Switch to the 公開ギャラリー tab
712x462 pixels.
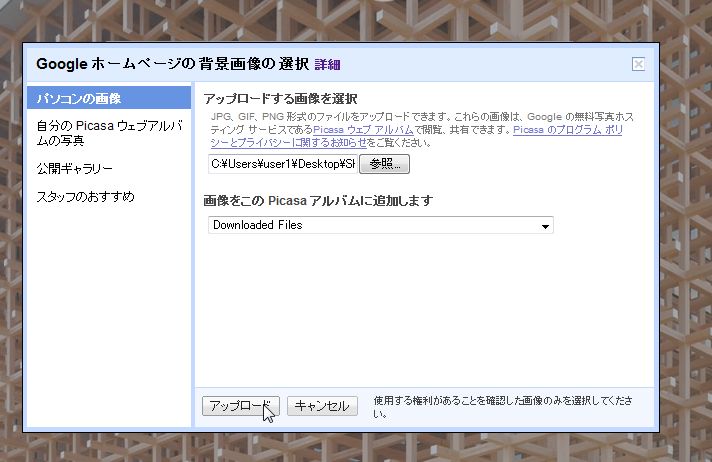(x=74, y=169)
